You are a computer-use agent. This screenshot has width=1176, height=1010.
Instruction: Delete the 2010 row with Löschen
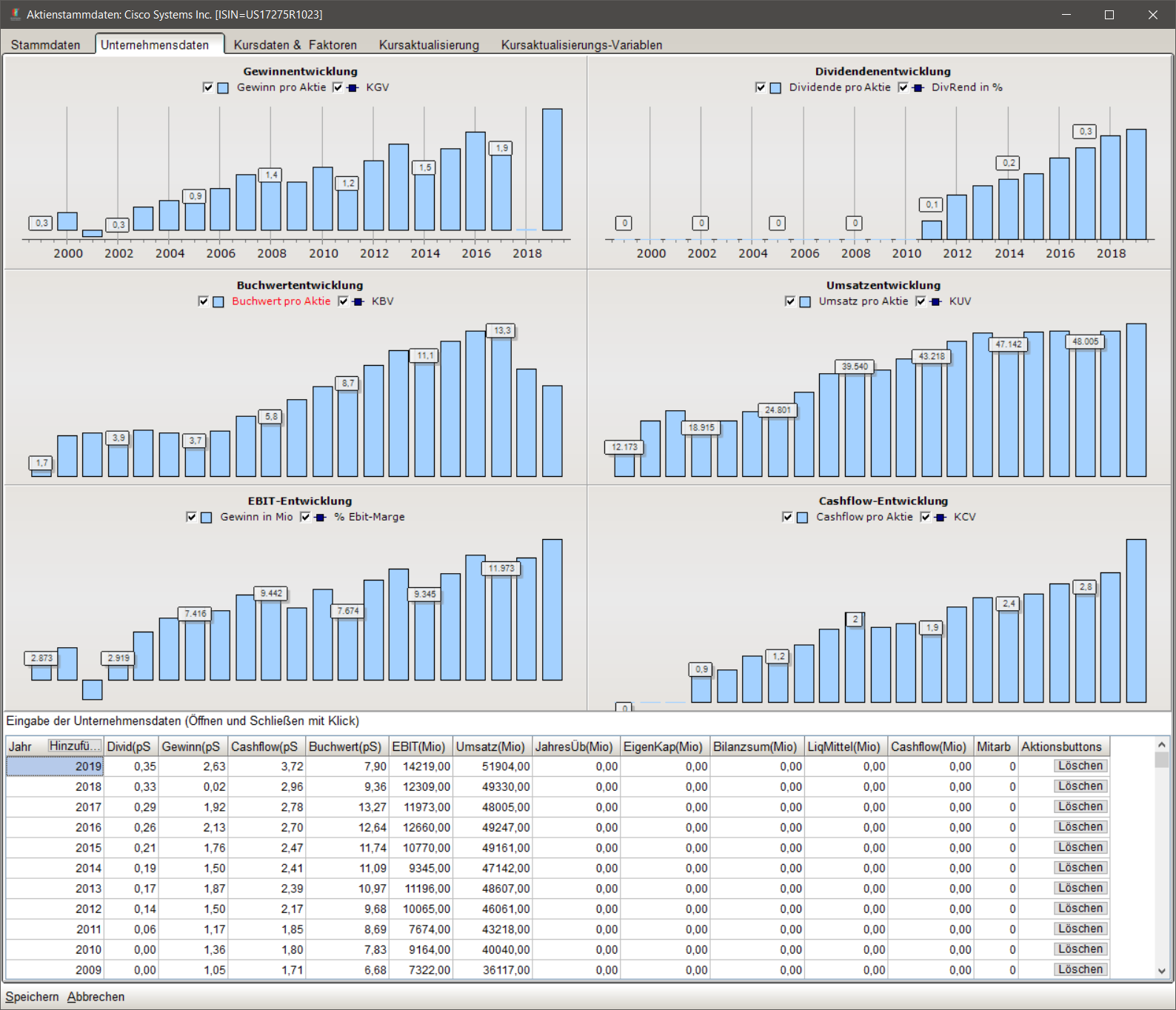1080,949
